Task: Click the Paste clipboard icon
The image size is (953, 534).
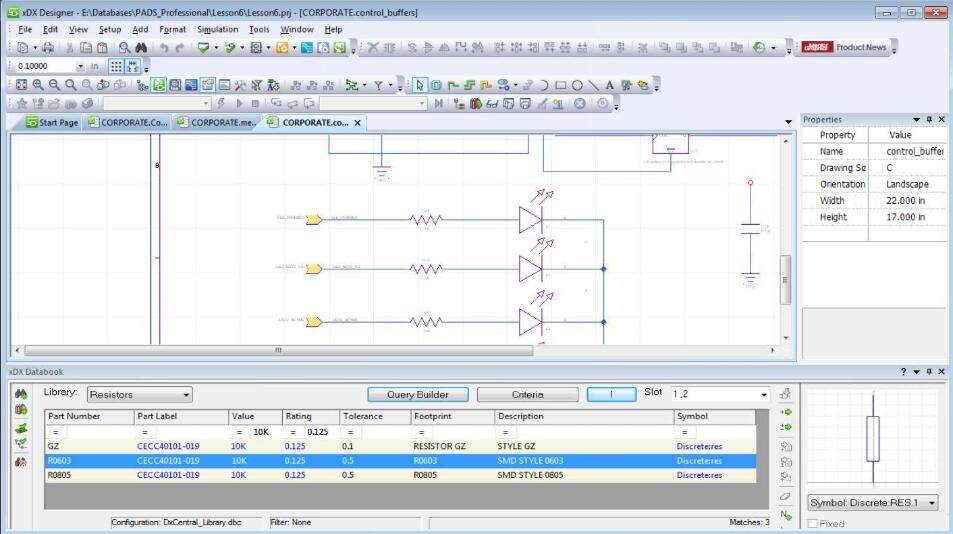Action: (x=102, y=47)
